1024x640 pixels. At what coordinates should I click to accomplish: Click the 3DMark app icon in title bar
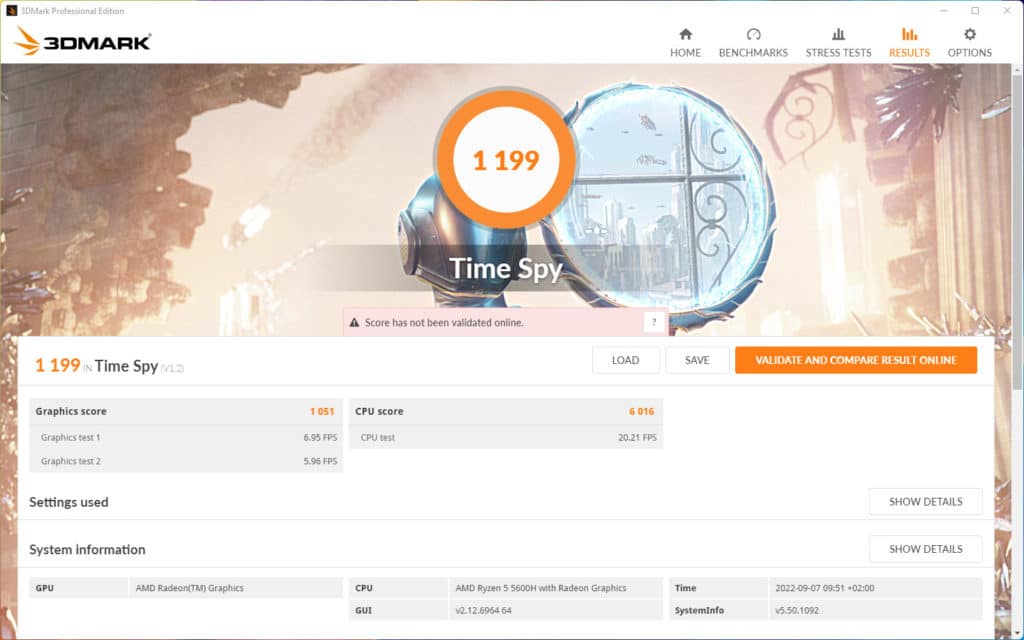click(x=11, y=10)
